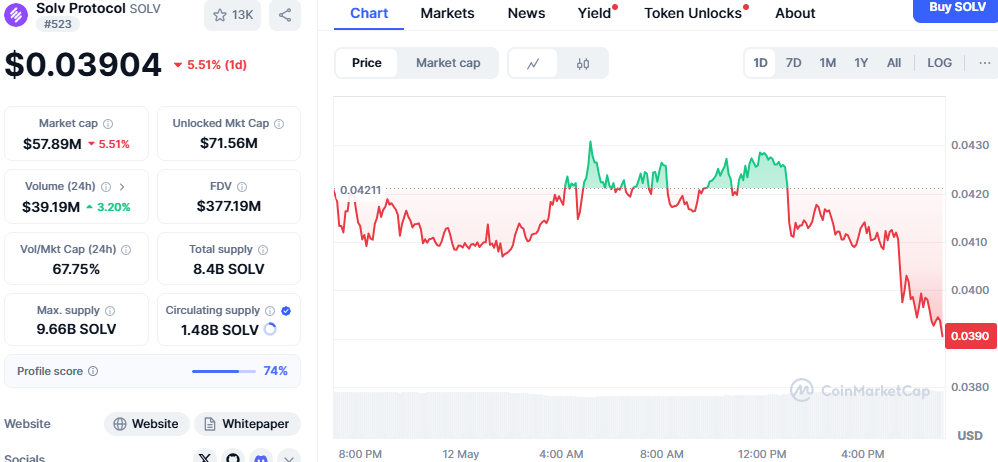
Task: Click the $39.19M volume value
Action: [51, 207]
